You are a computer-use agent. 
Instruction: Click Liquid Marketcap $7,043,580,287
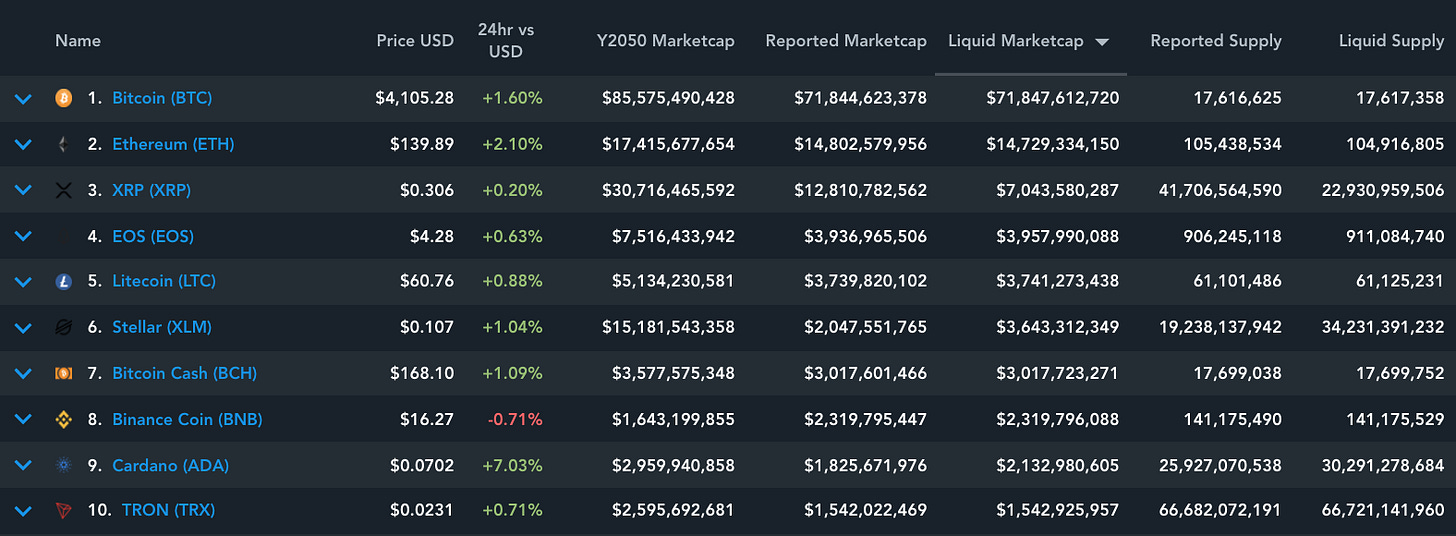click(x=1058, y=190)
